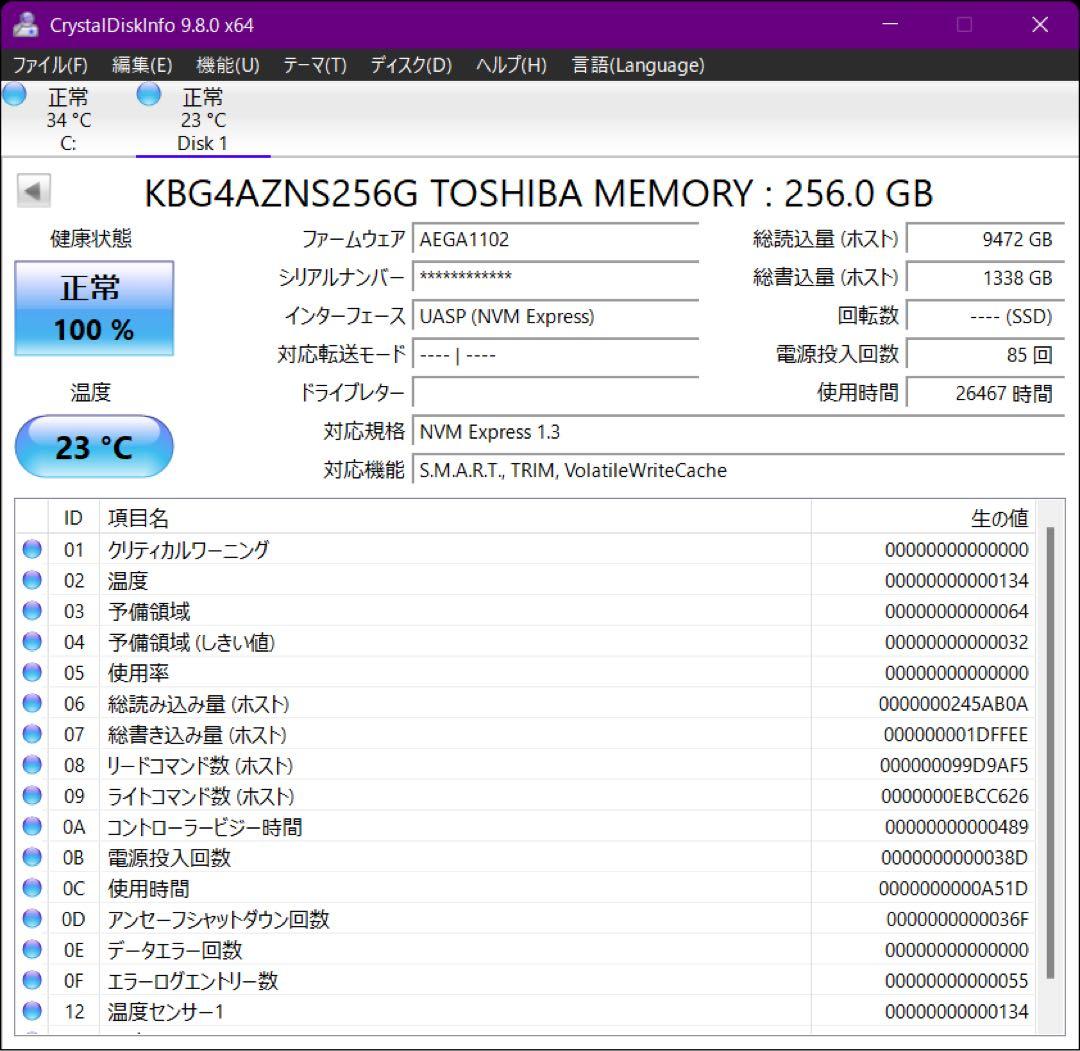
Task: Switch to the C: drive tab label
Action: 68,143
